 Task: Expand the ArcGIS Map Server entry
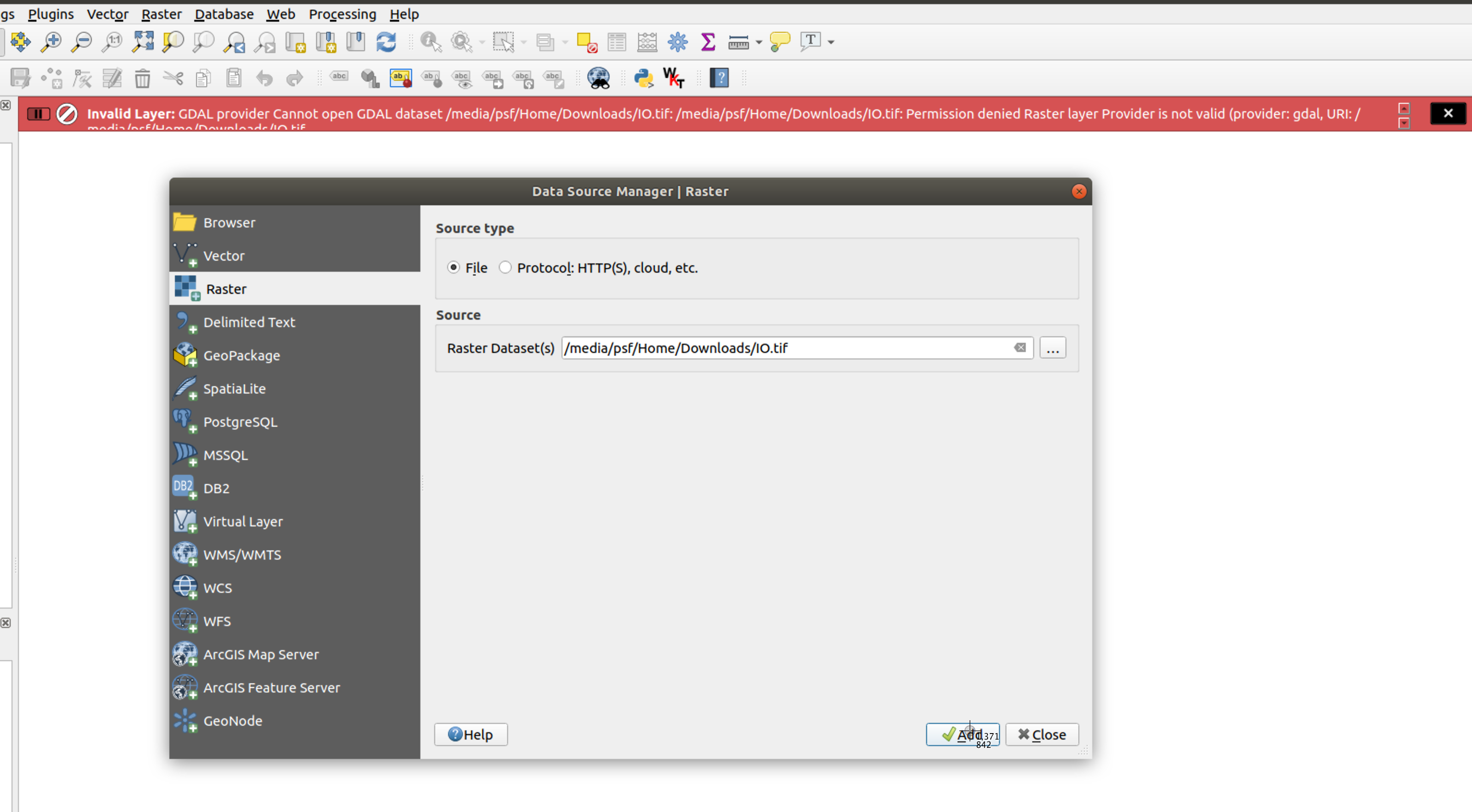click(x=261, y=654)
